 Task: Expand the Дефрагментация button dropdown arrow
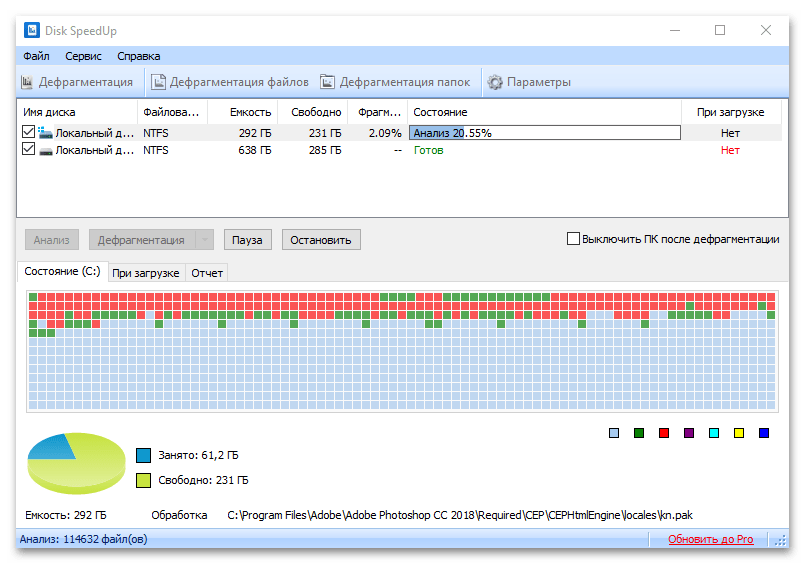(205, 240)
